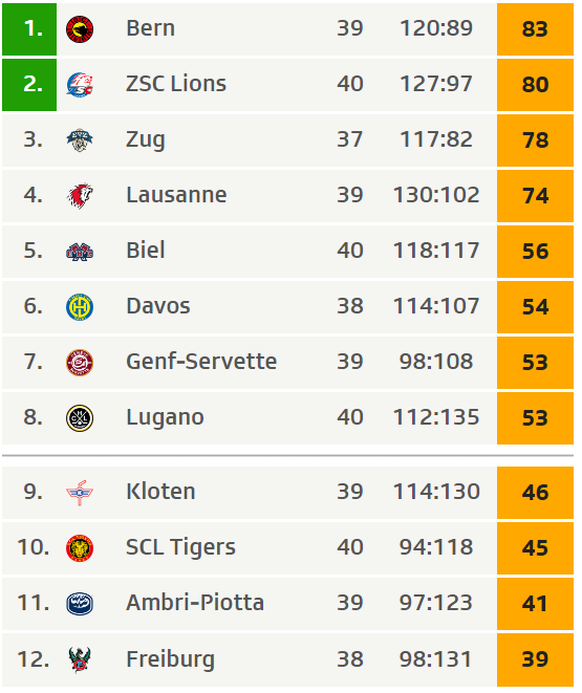582x693 pixels.
Task: Click the green rank 1 badge
Action: tap(29, 29)
